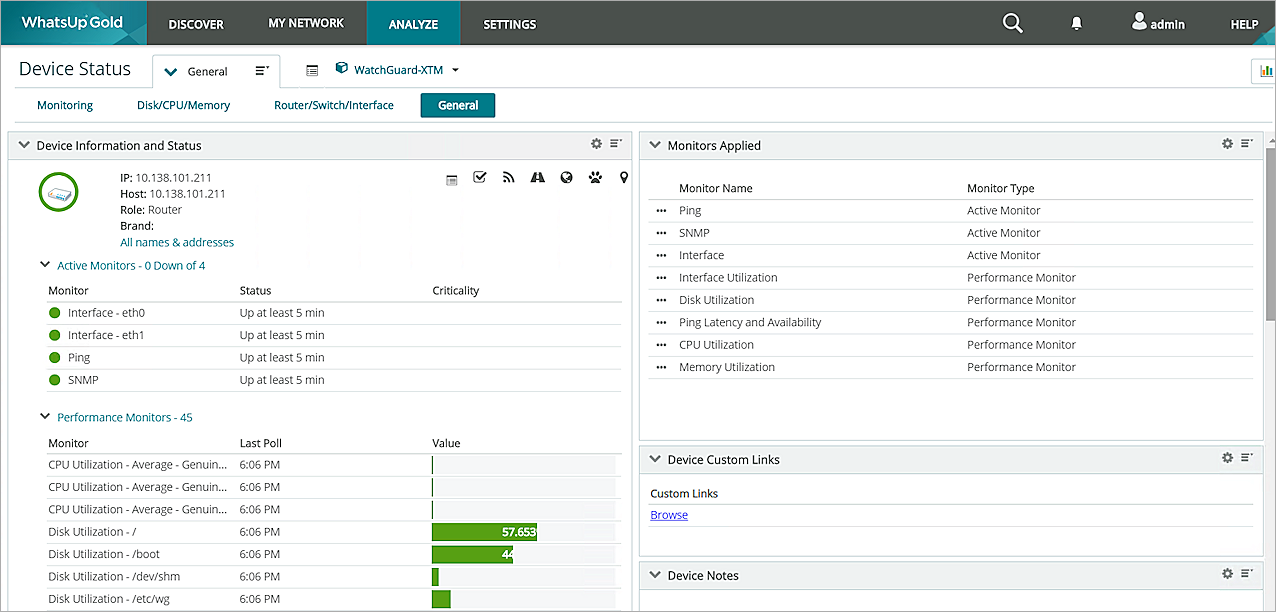Open settings gear for Monitors Applied panel

coord(1227,144)
